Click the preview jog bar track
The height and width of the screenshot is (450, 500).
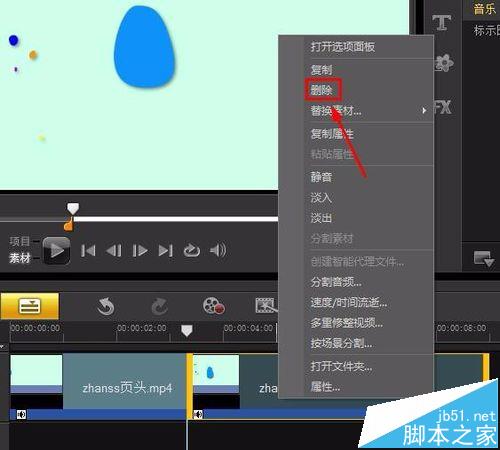[x=175, y=219]
